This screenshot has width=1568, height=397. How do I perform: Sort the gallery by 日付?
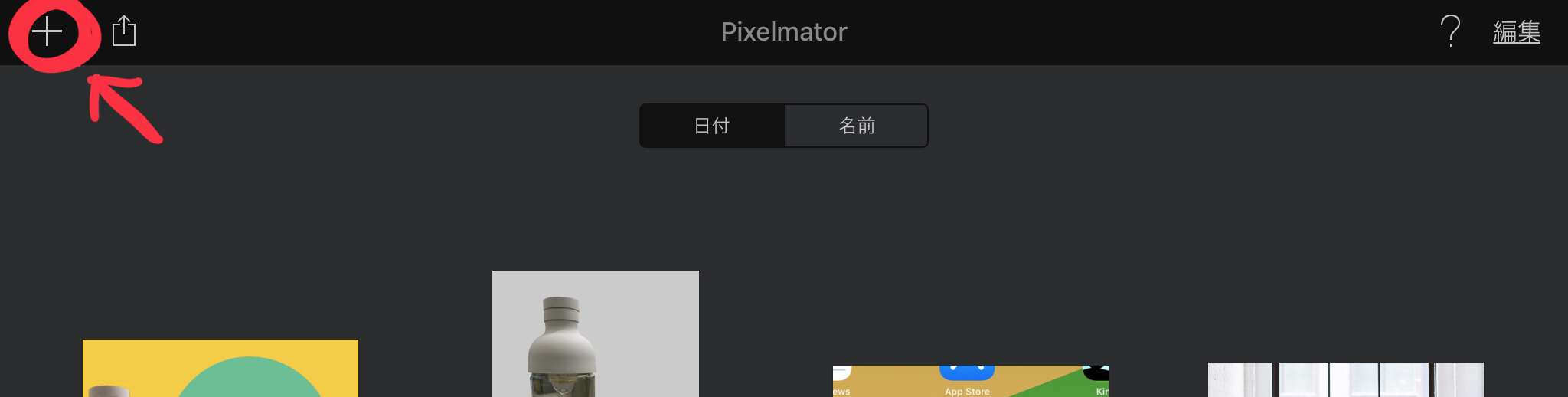[712, 126]
